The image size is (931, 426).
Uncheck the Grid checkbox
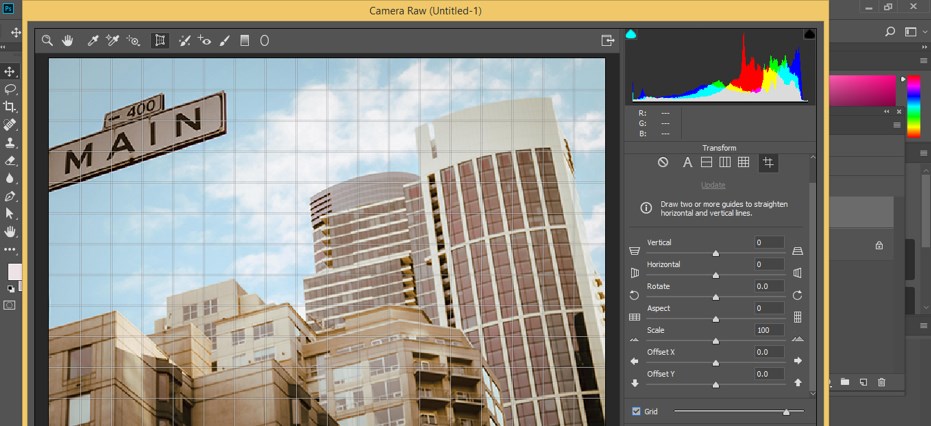click(x=636, y=411)
